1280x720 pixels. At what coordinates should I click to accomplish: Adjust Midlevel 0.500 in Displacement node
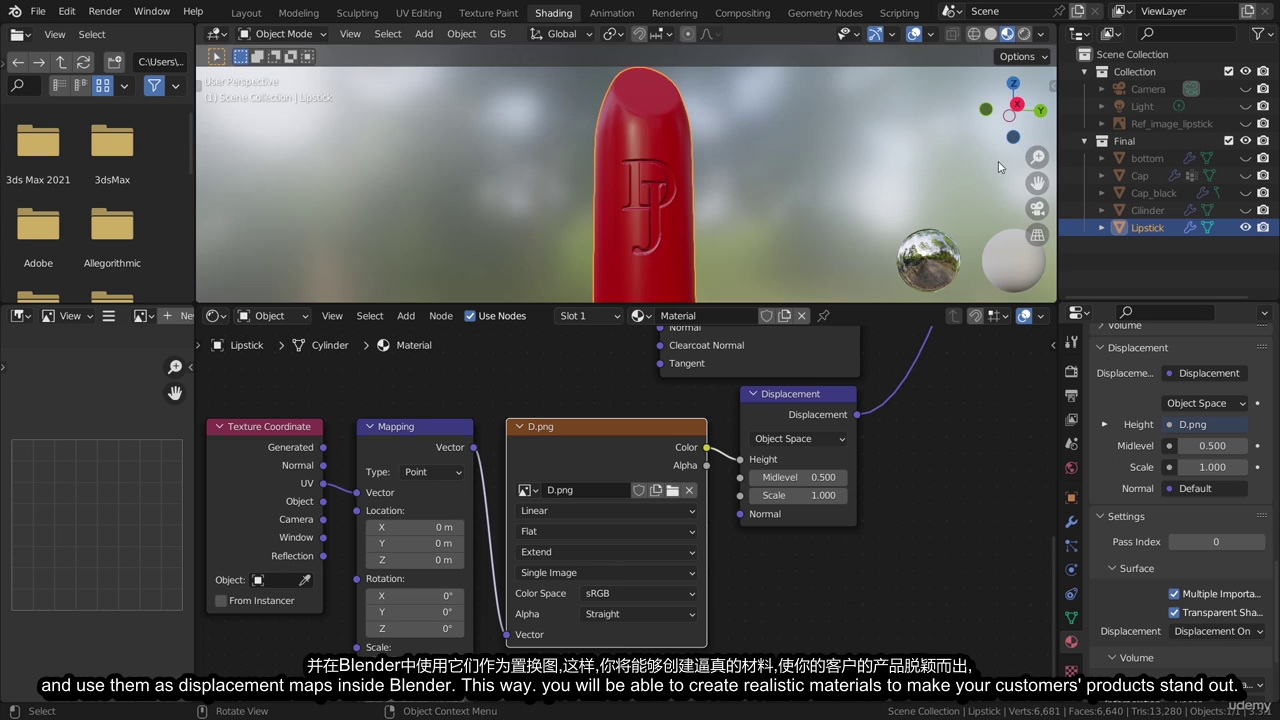pyautogui.click(x=798, y=478)
